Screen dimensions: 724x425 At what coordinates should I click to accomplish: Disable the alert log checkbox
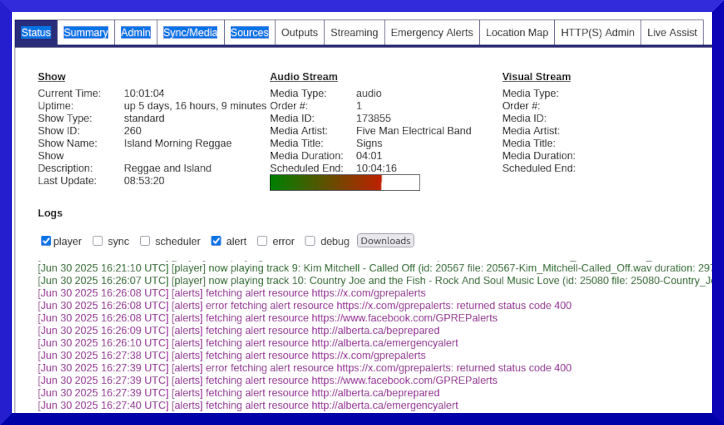(x=216, y=241)
